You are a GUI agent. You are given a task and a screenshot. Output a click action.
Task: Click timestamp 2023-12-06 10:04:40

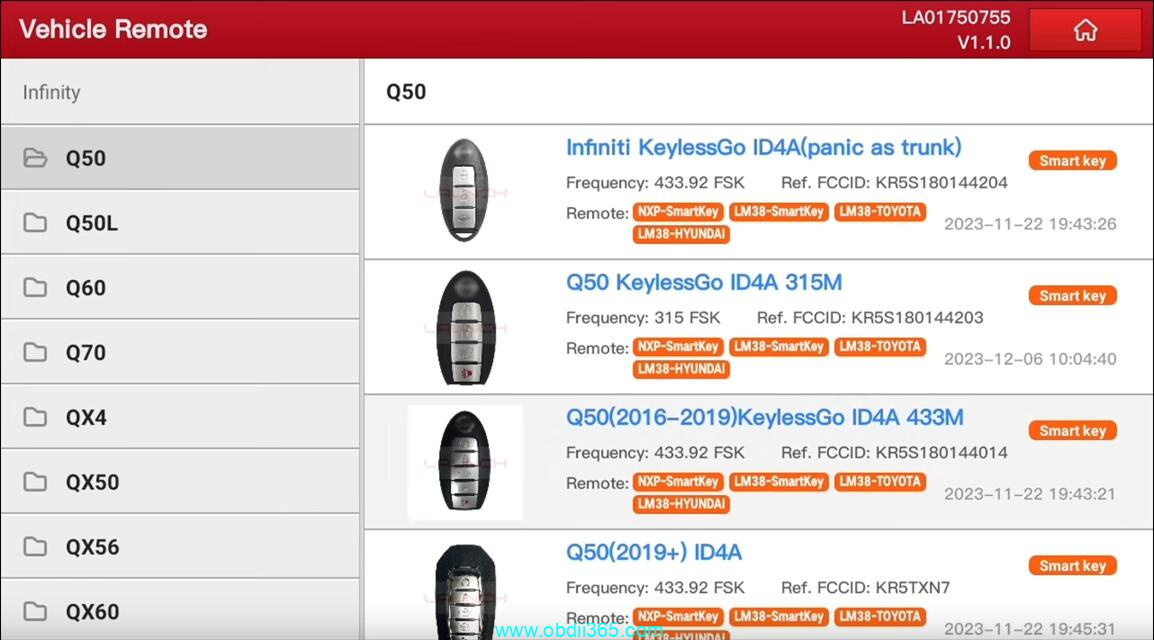1030,359
